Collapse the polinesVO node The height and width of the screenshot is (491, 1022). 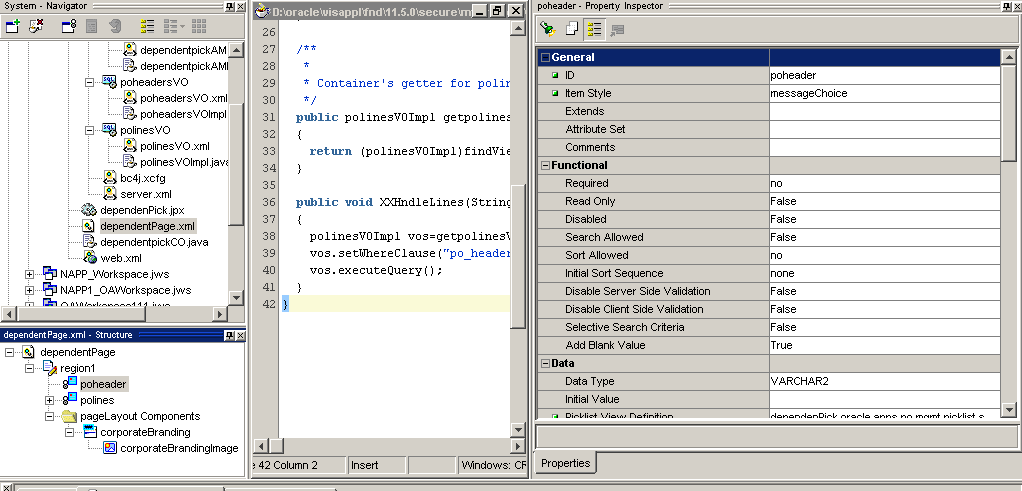tap(89, 130)
